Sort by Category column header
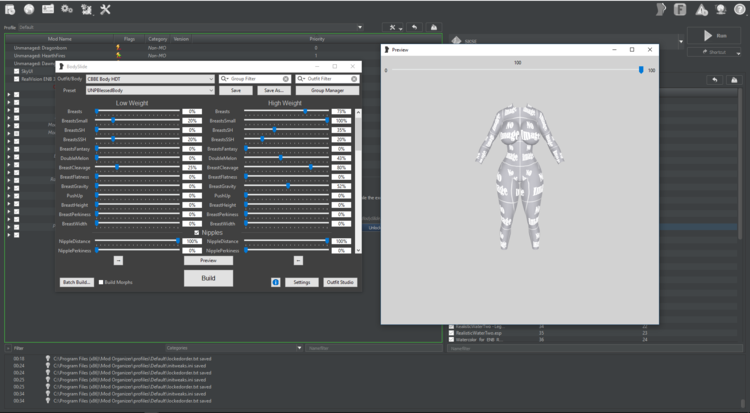 (x=157, y=39)
